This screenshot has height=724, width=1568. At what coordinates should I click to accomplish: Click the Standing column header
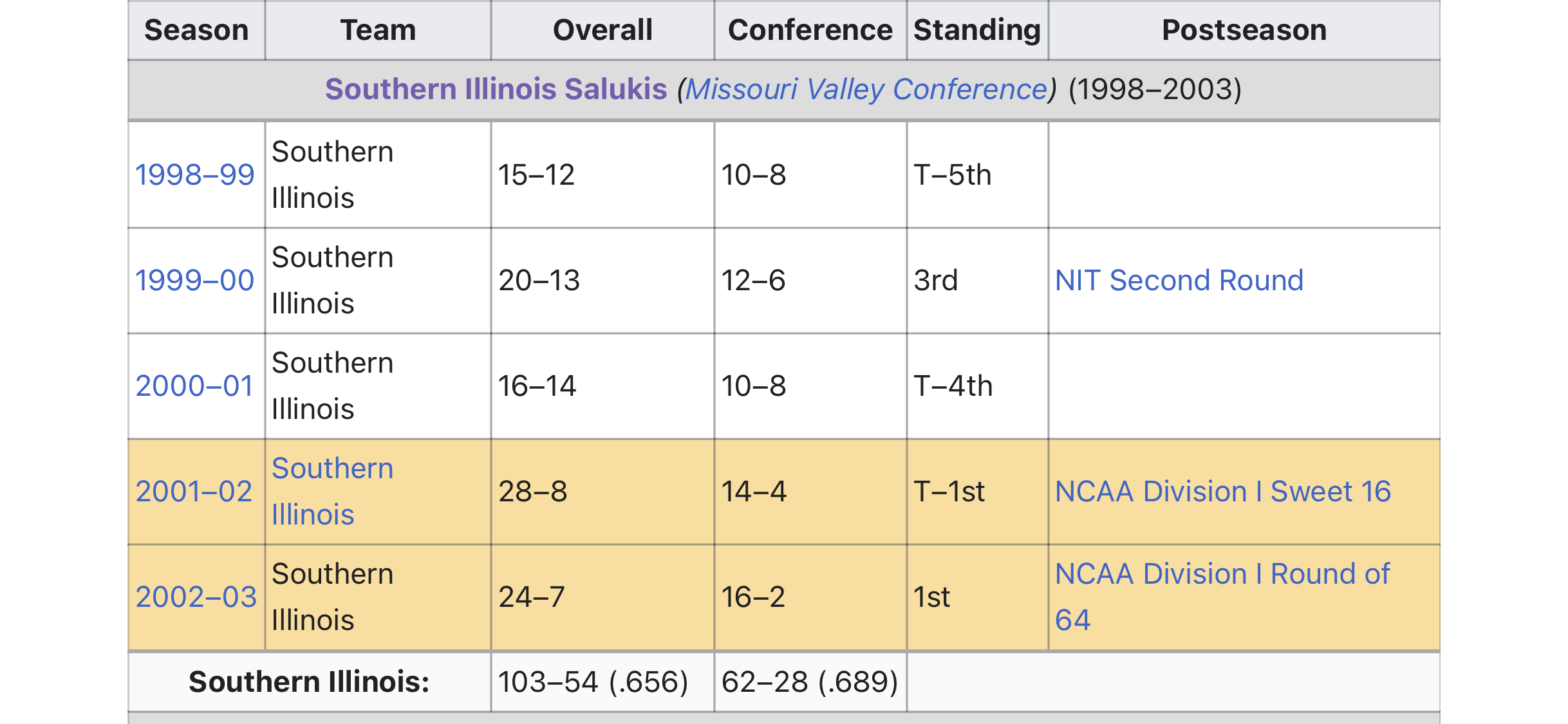pyautogui.click(x=977, y=30)
